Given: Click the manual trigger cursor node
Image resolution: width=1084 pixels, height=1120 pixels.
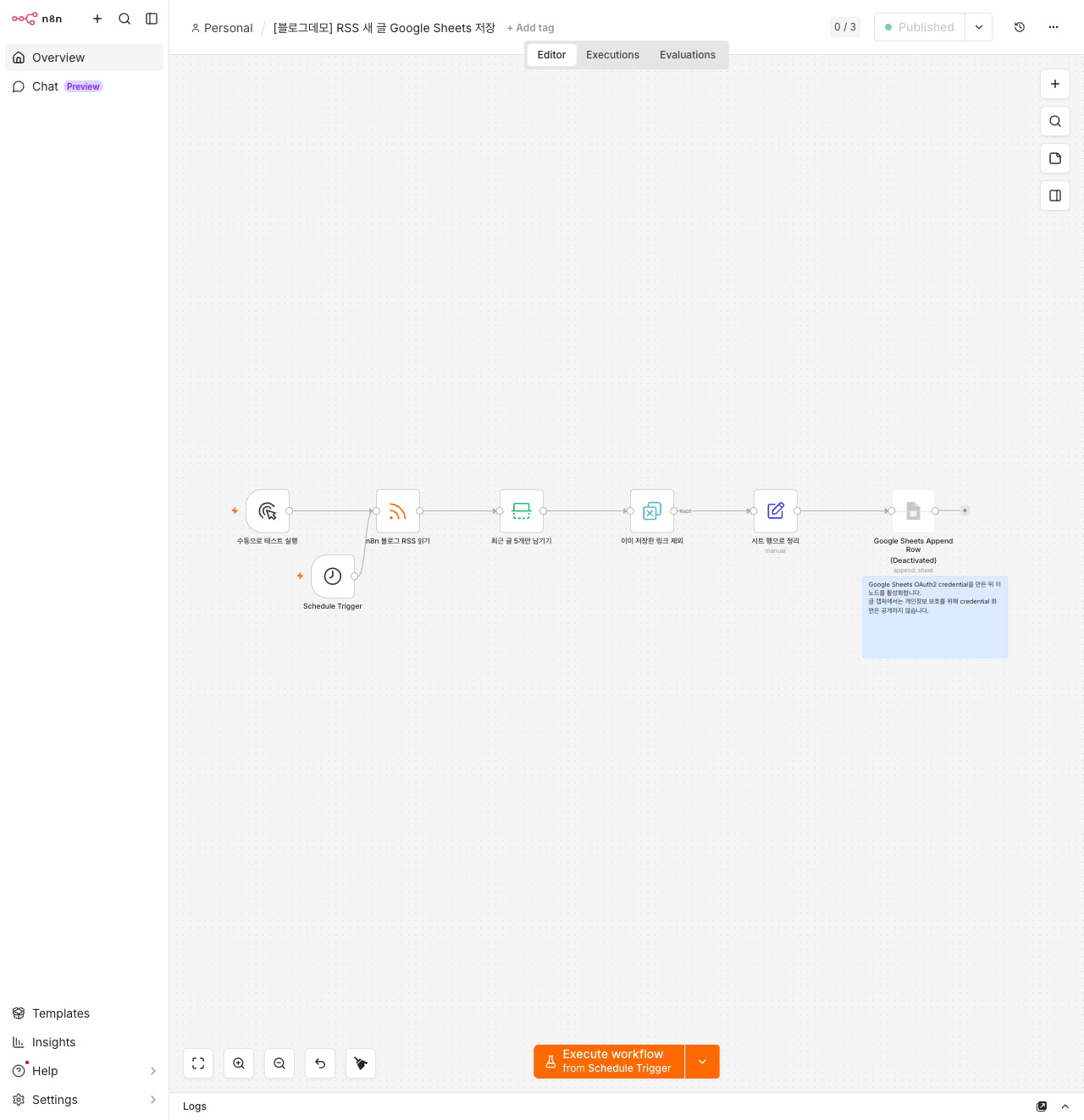Looking at the screenshot, I should click(x=268, y=510).
